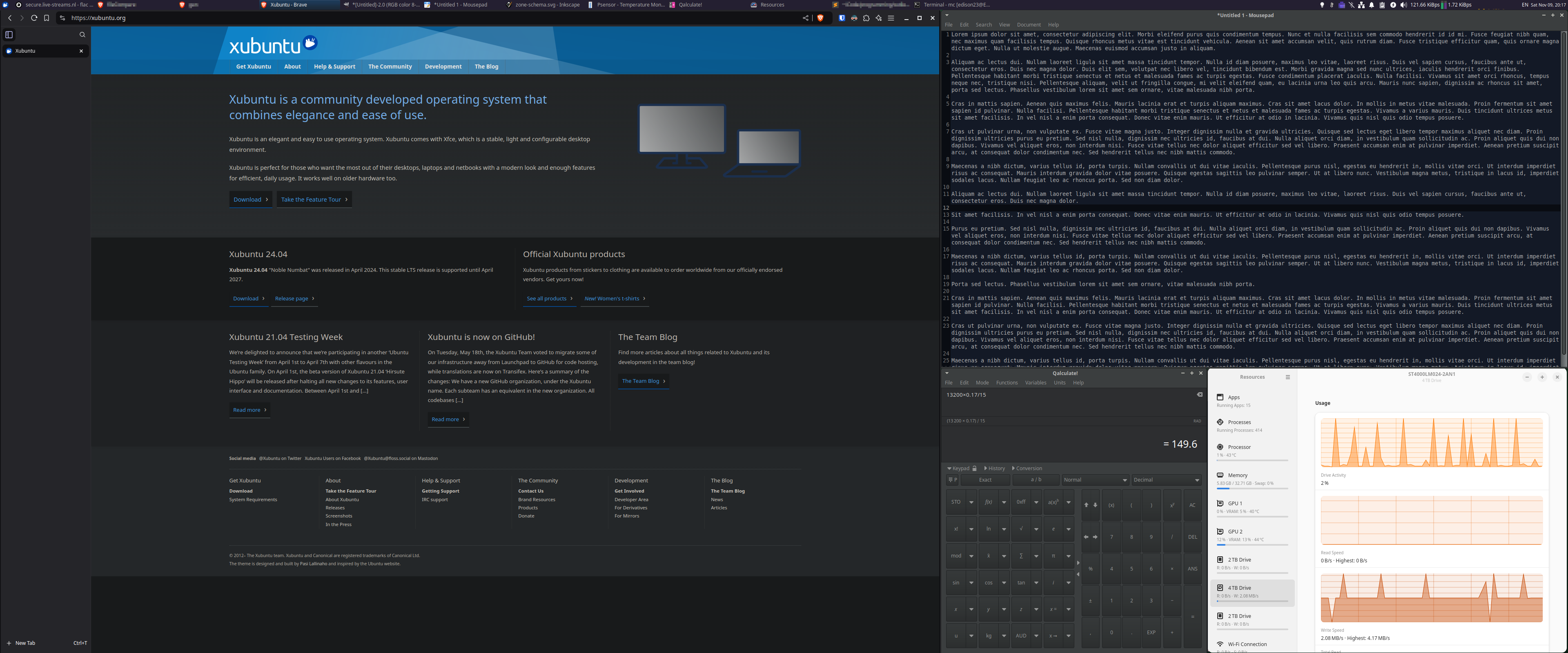The image size is (1568, 653).
Task: Click volume speaker icon in system tray
Action: [1403, 5]
